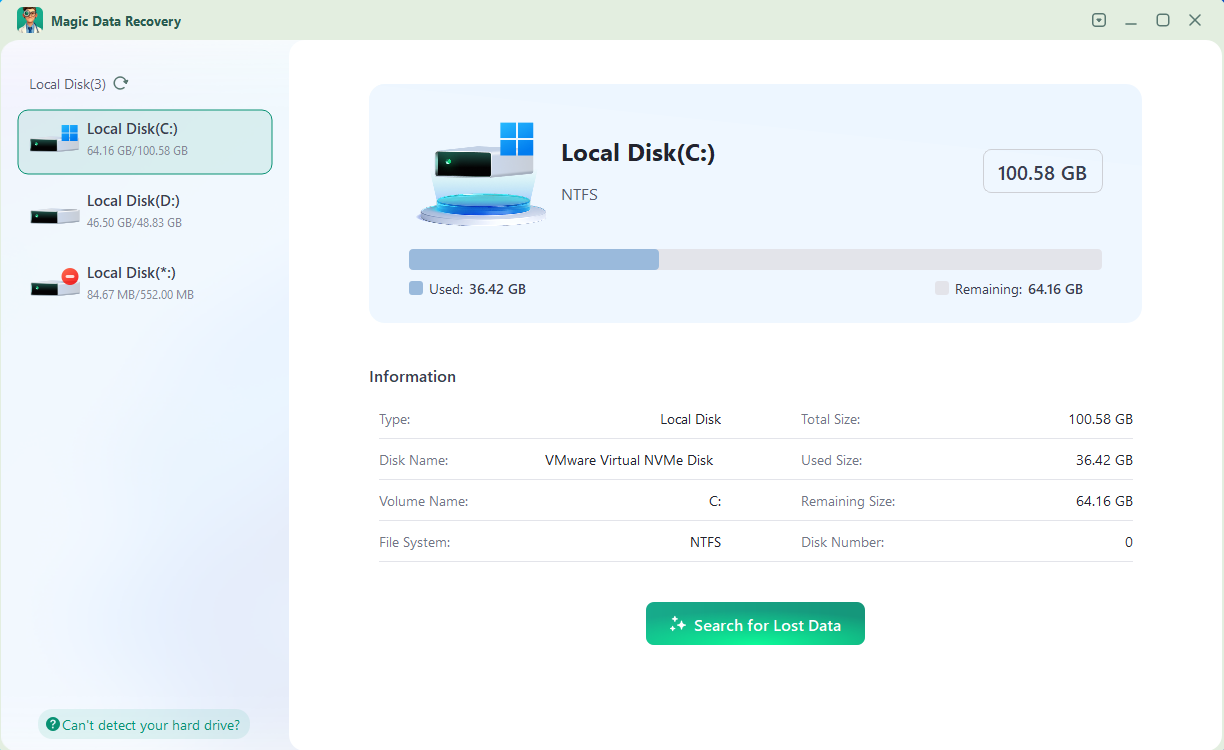
Task: Open the "Can't detect your hard drive?" link
Action: (x=144, y=725)
